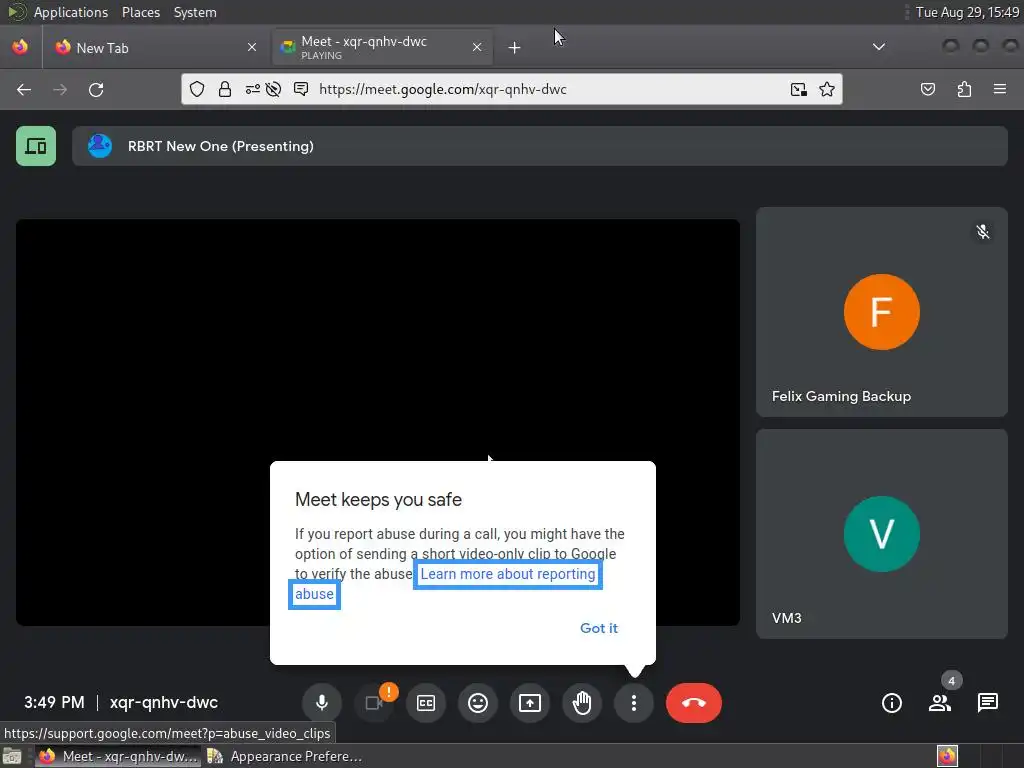Open the site permissions icon in address bar

tap(252, 89)
